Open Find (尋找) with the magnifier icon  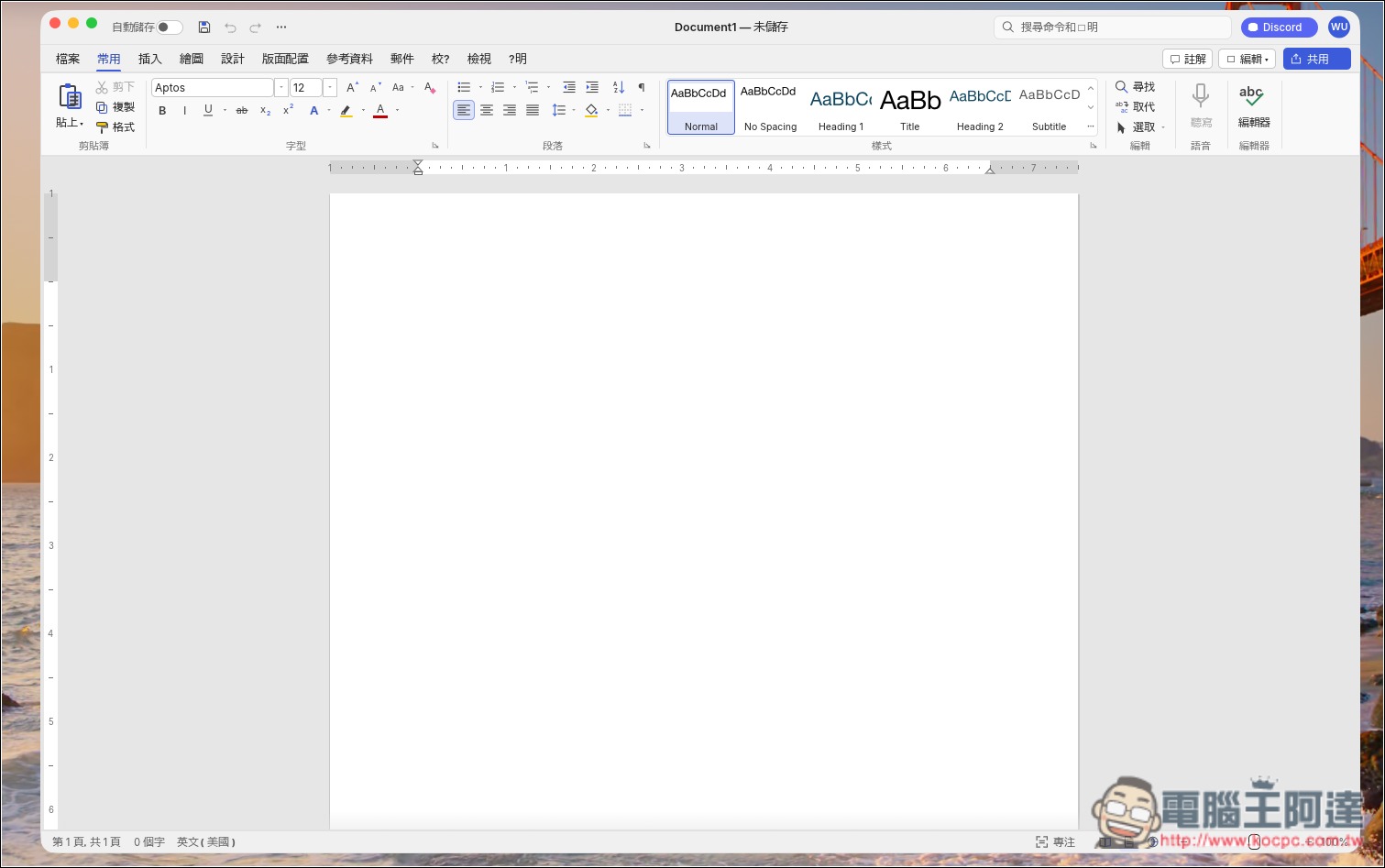pyautogui.click(x=1121, y=87)
